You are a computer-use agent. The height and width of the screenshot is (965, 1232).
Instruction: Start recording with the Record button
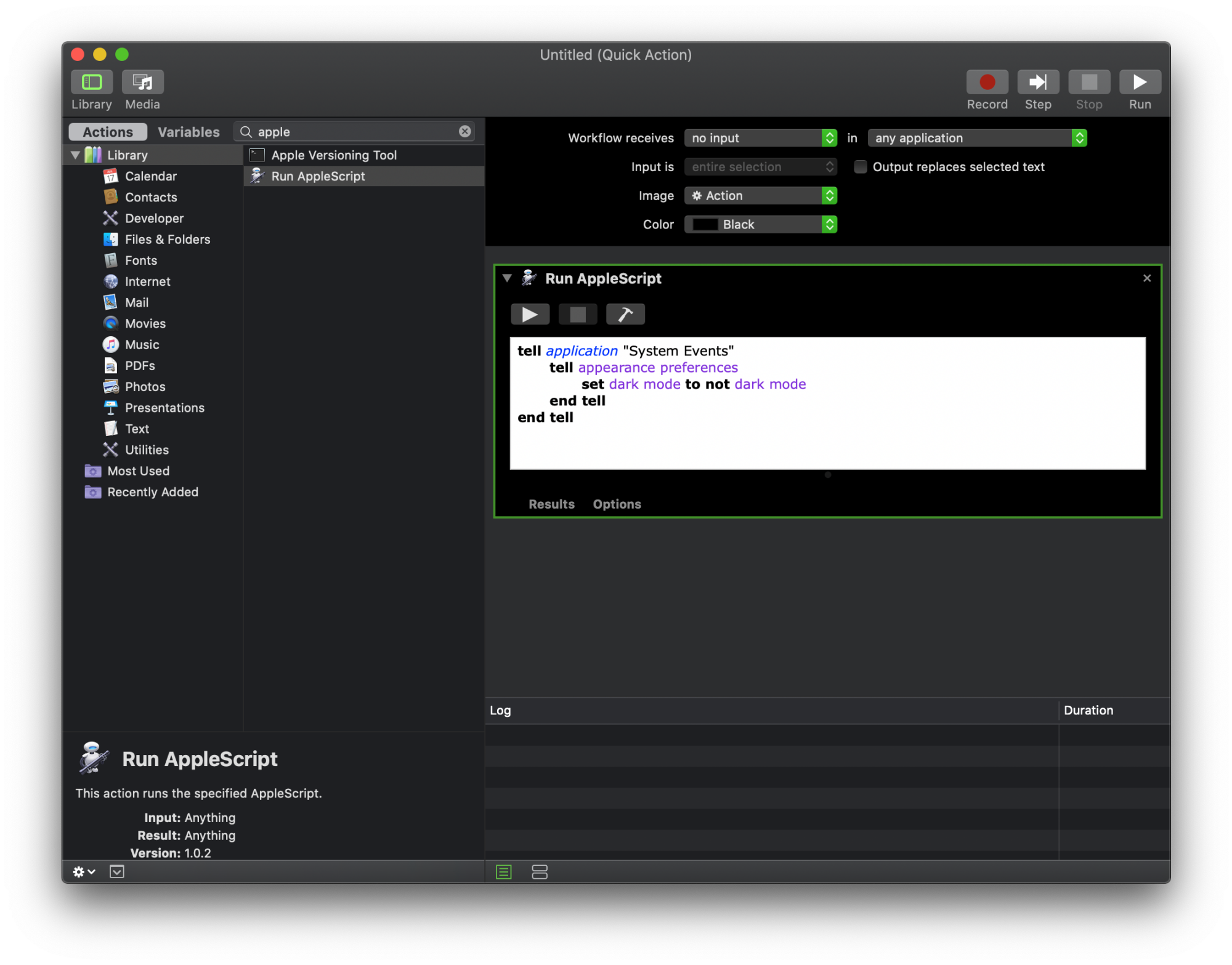click(x=987, y=82)
